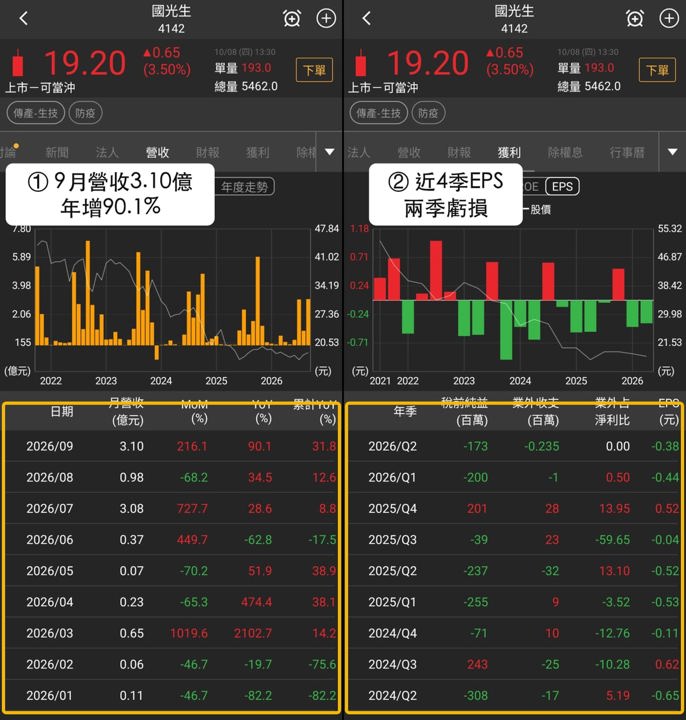Add stock to watchlist on left panel

(326, 18)
